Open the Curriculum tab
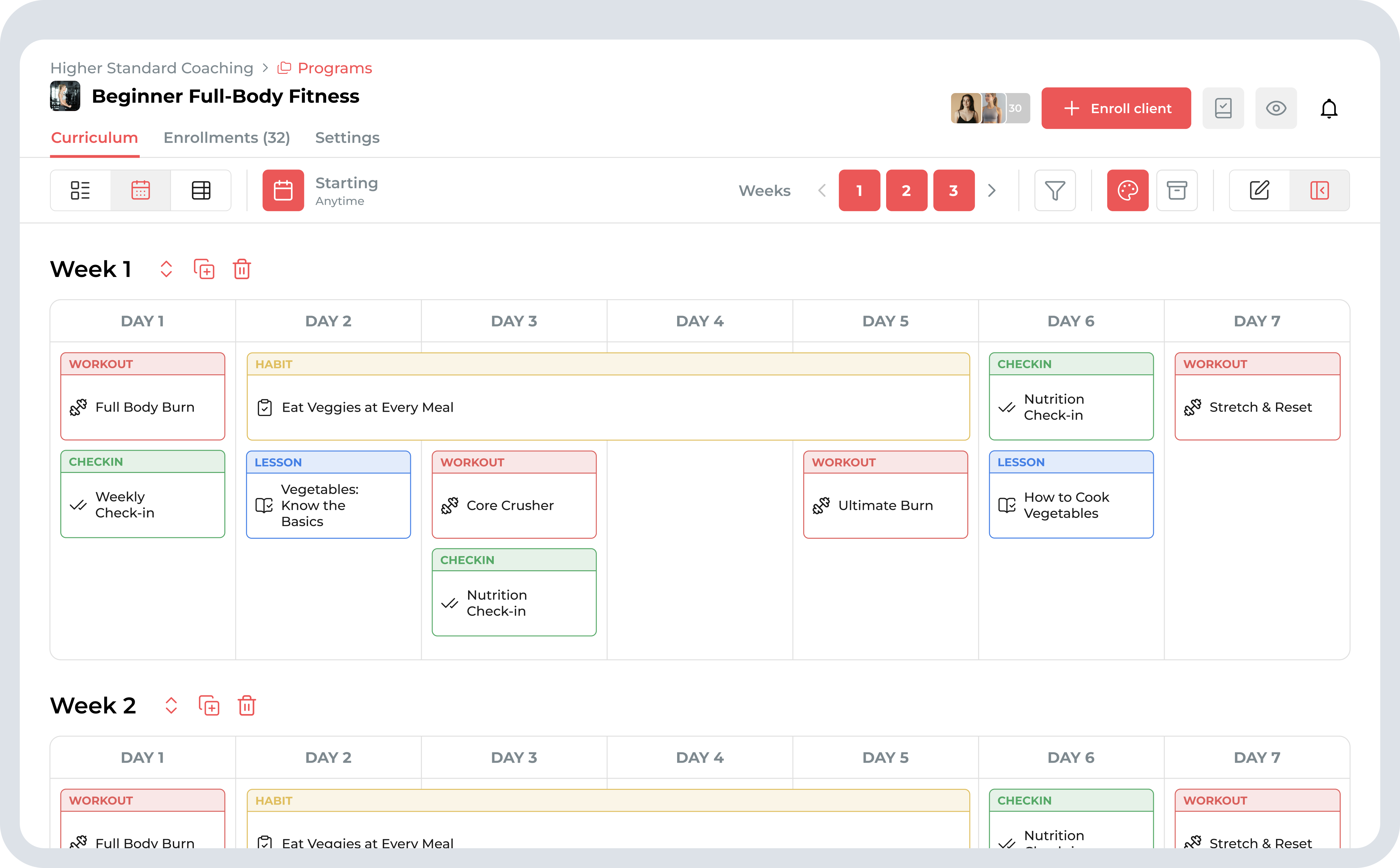The image size is (1400, 868). click(x=95, y=138)
